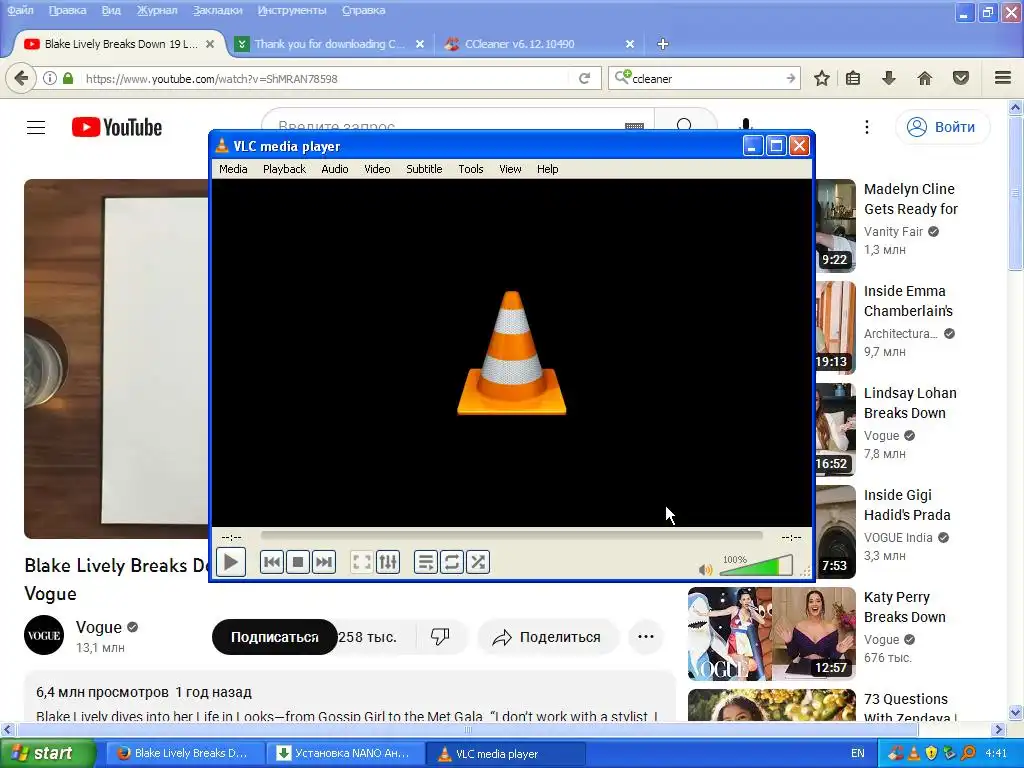Open VLC Media menu
Screen dimensions: 1024x768
[233, 169]
